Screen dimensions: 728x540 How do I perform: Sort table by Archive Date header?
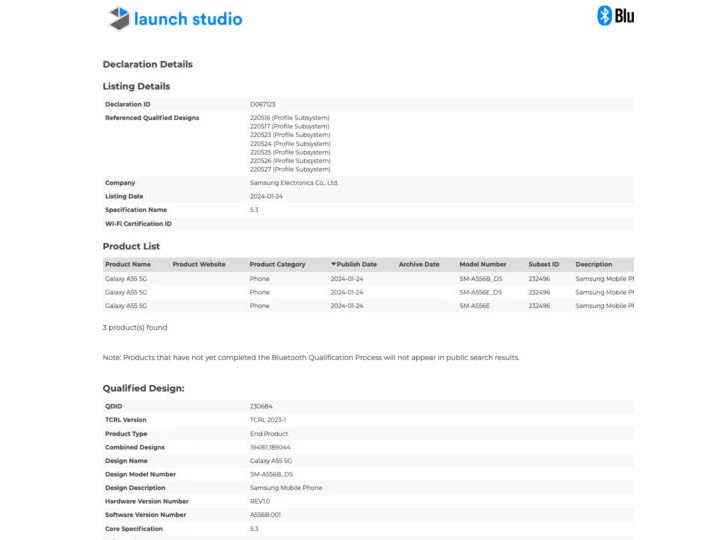(419, 264)
